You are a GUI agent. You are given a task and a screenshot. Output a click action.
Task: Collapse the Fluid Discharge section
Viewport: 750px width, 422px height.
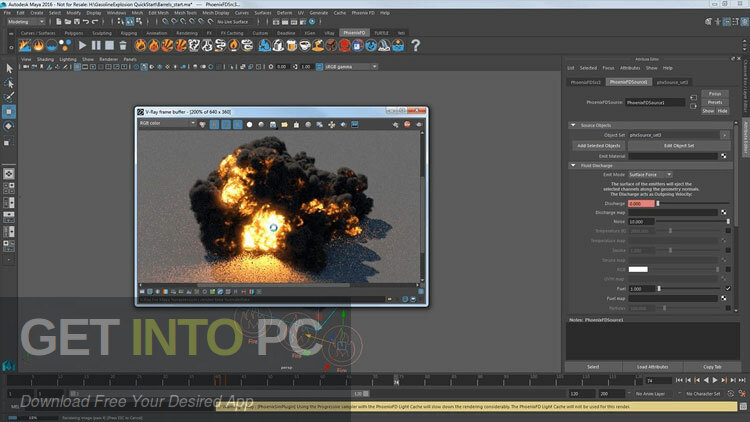click(x=573, y=166)
